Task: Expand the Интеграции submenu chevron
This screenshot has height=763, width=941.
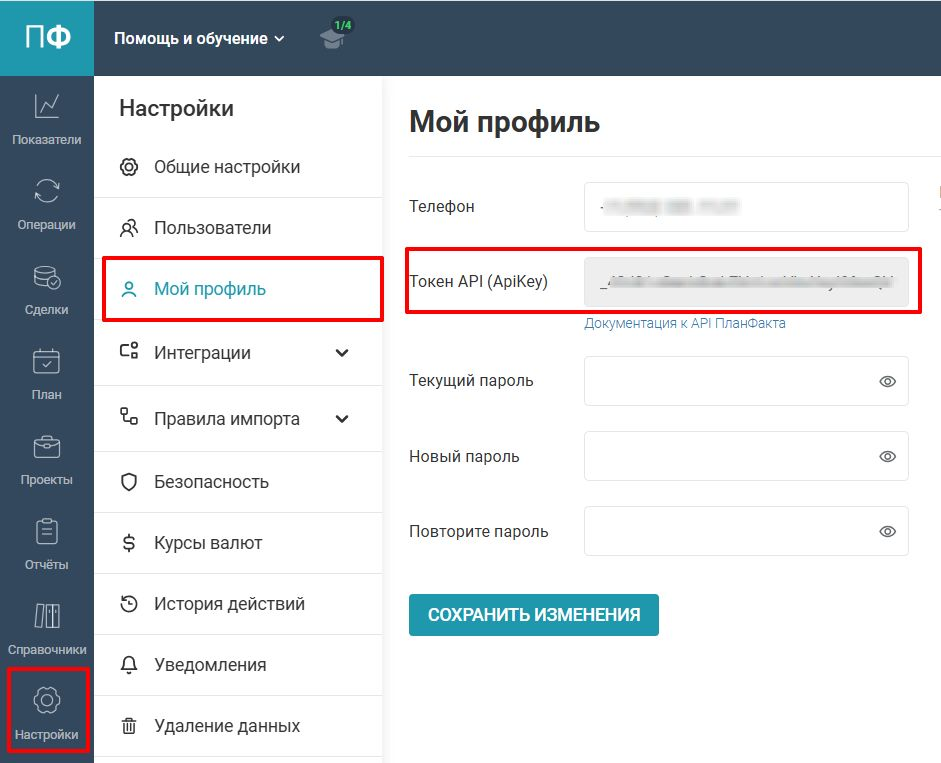Action: coord(342,353)
